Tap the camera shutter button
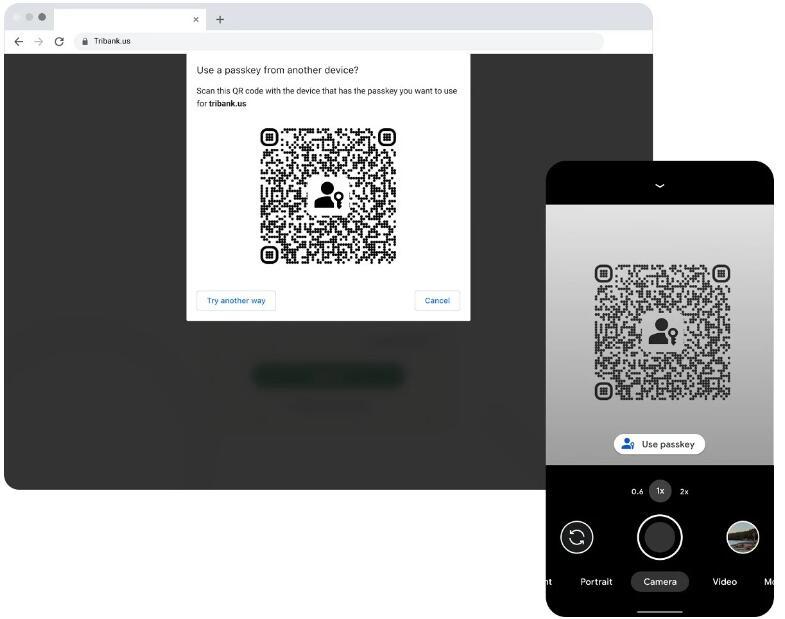 coord(660,537)
